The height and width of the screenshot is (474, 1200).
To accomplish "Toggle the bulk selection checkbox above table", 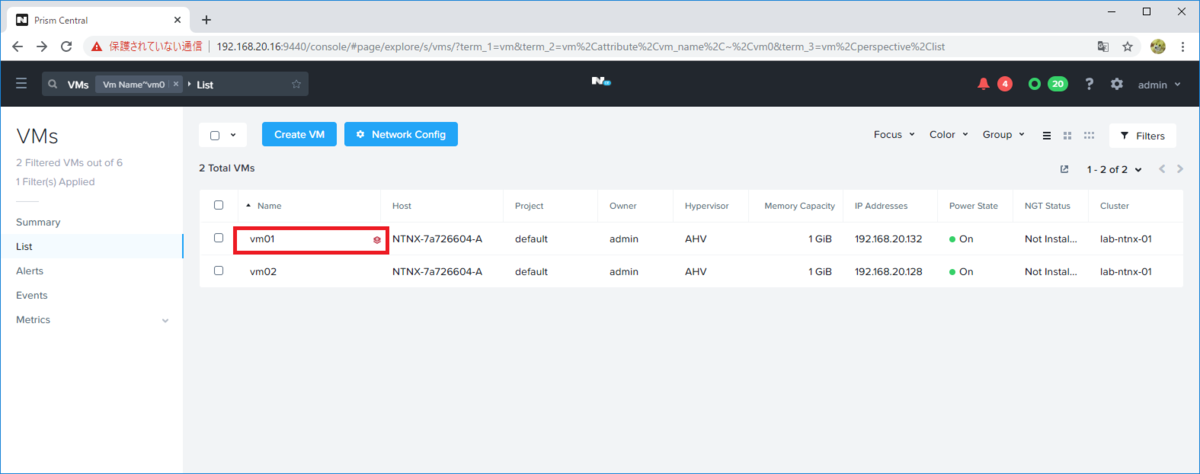I will (215, 135).
